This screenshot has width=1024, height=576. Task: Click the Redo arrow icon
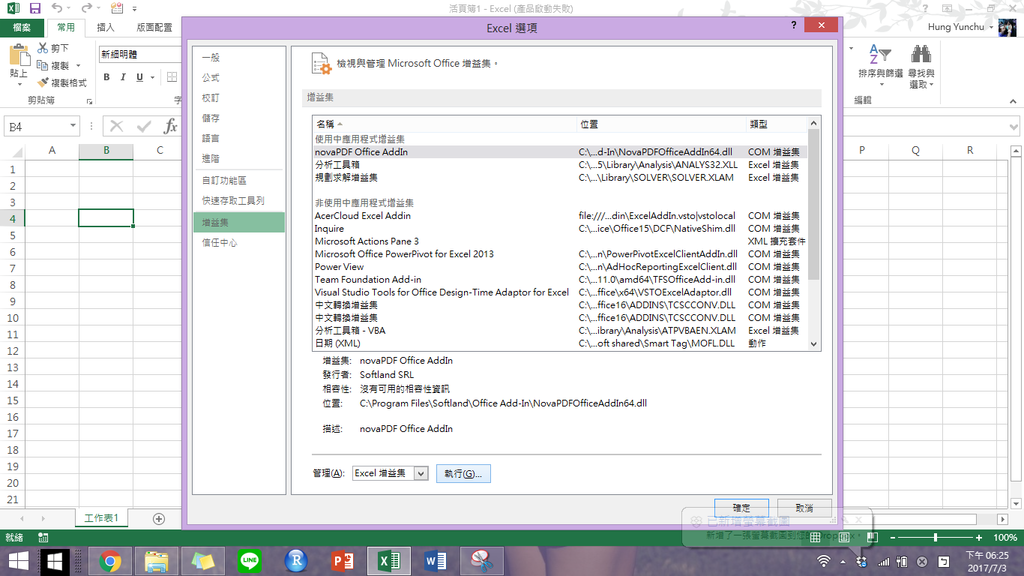(86, 8)
